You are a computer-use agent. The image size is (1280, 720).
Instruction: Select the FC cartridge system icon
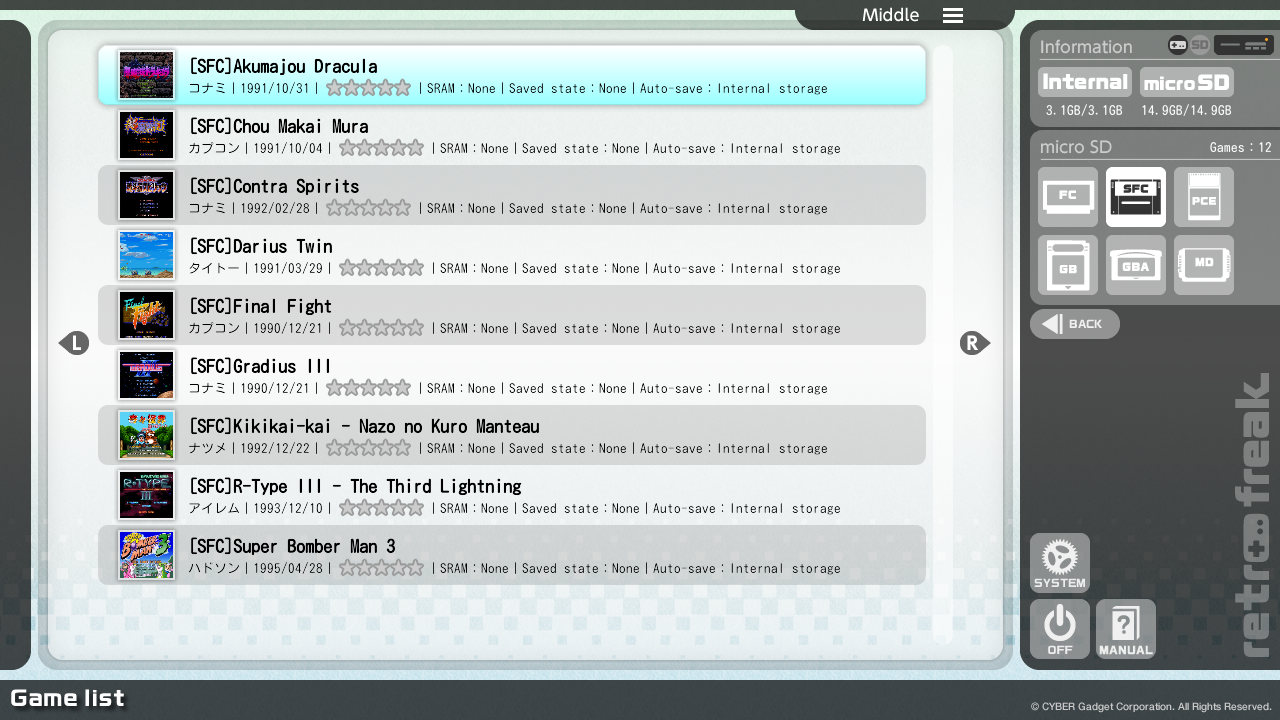coord(1067,197)
